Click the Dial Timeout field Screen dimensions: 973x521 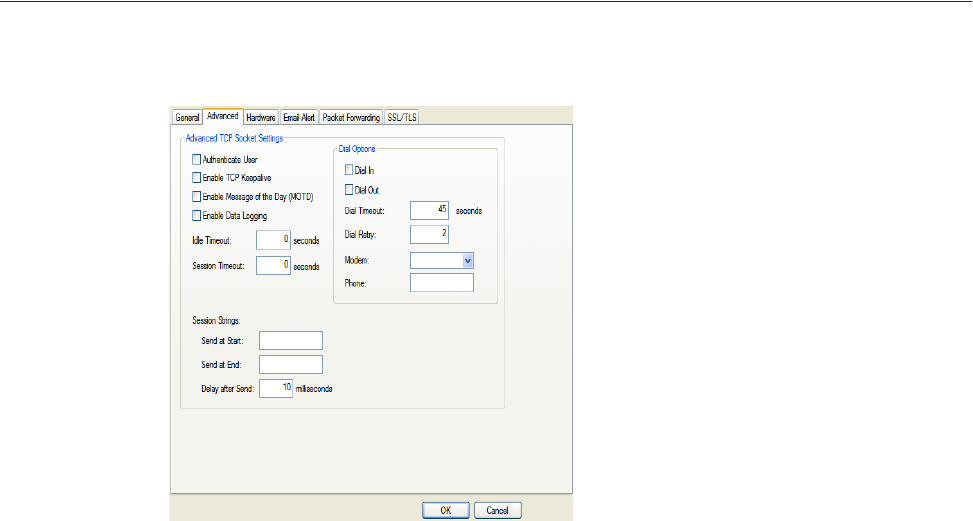coord(429,210)
